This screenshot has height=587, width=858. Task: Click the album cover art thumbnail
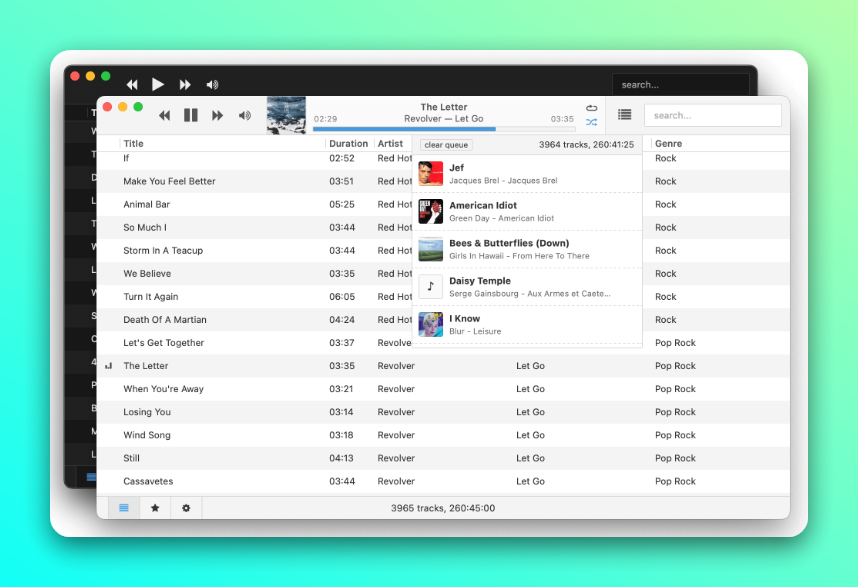pos(286,115)
